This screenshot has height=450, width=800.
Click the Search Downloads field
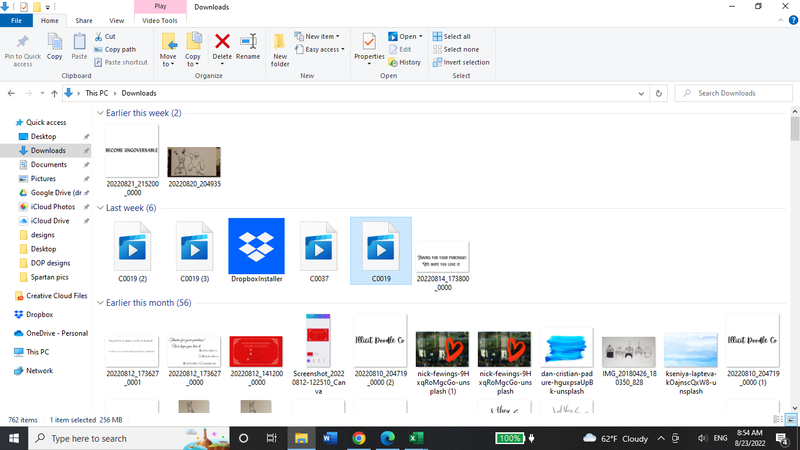(733, 93)
